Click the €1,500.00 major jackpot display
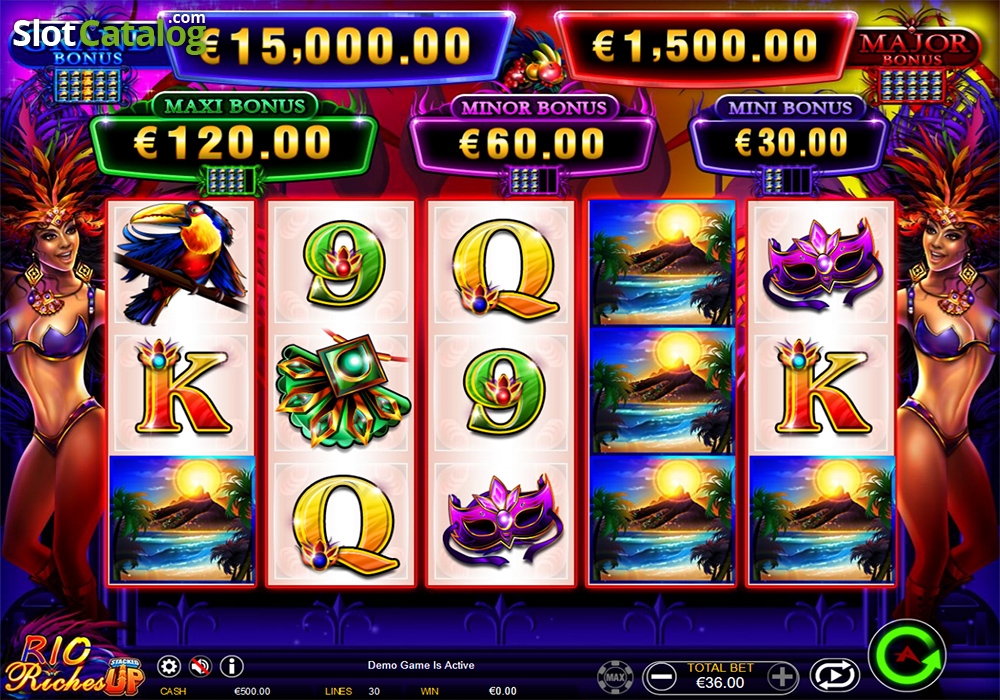1000x700 pixels. (705, 47)
